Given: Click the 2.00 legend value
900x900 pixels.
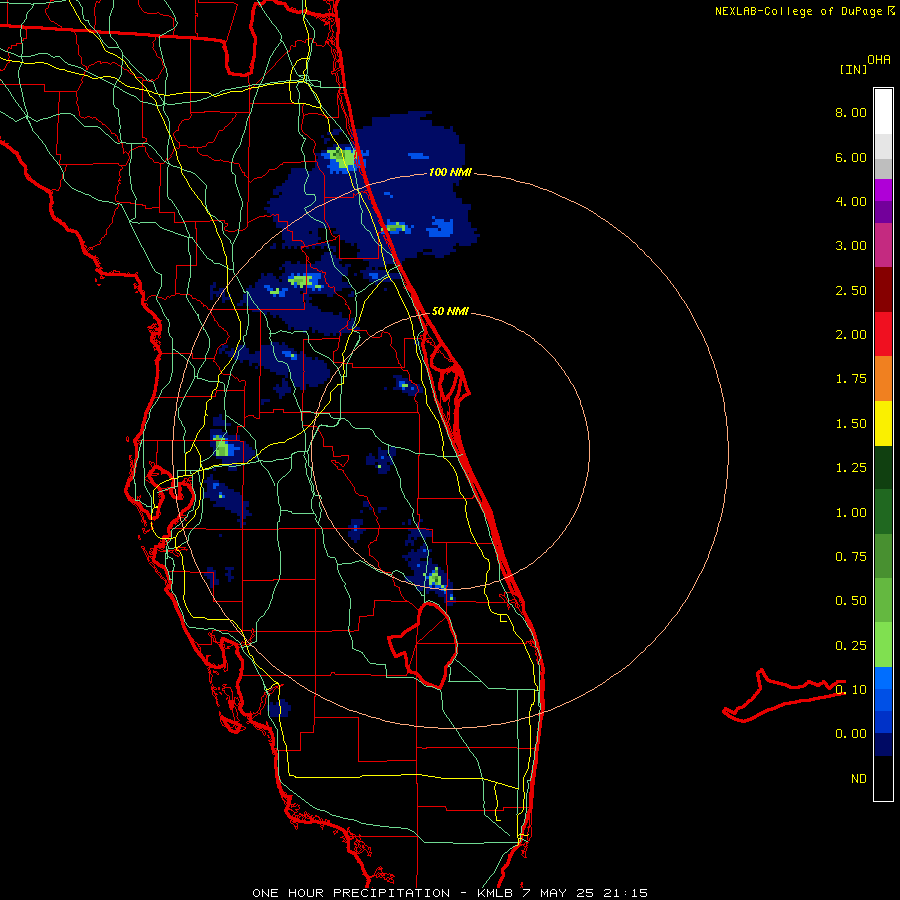Looking at the screenshot, I should pos(851,335).
